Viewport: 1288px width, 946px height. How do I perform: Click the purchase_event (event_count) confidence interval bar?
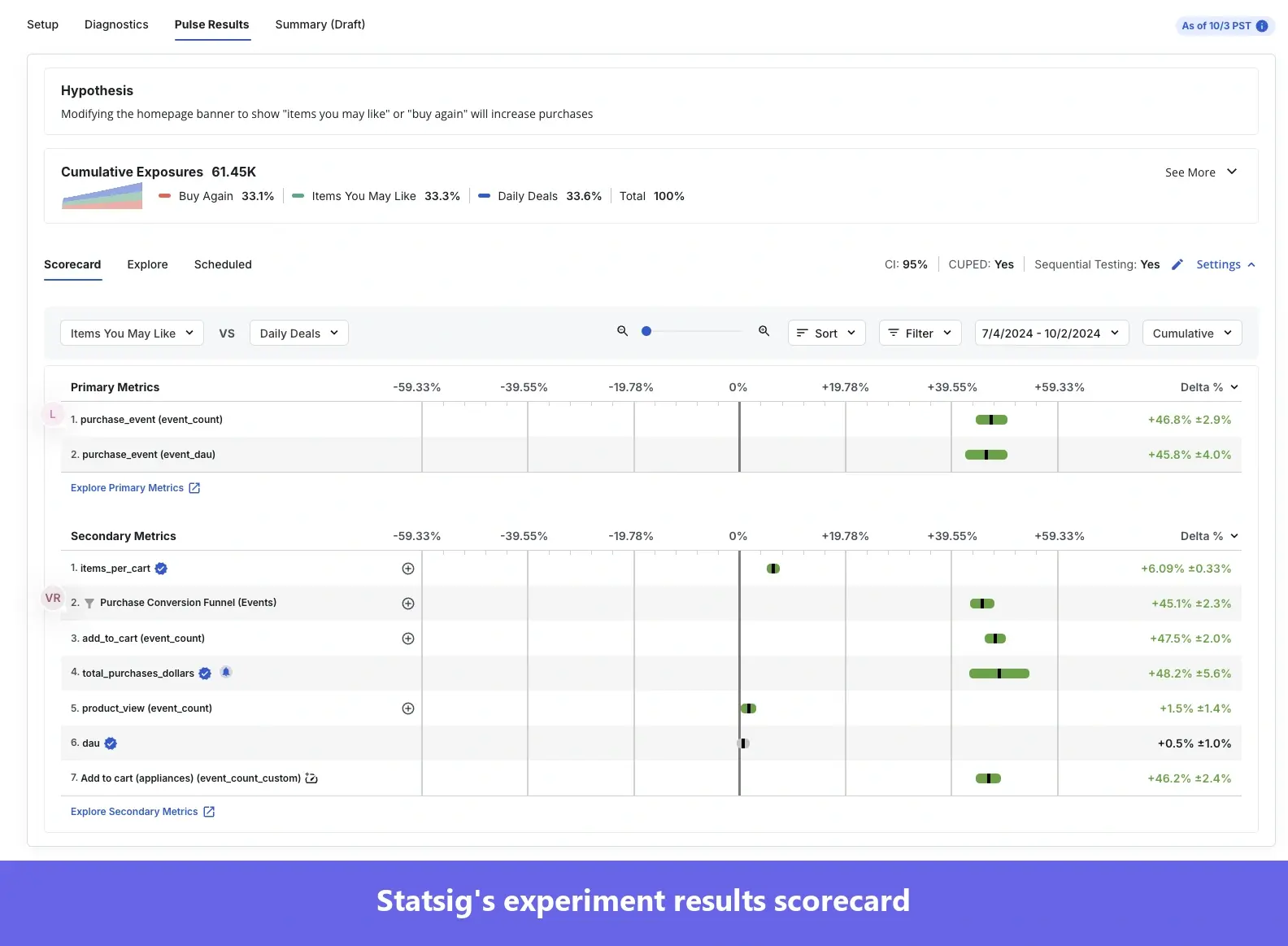pos(991,420)
